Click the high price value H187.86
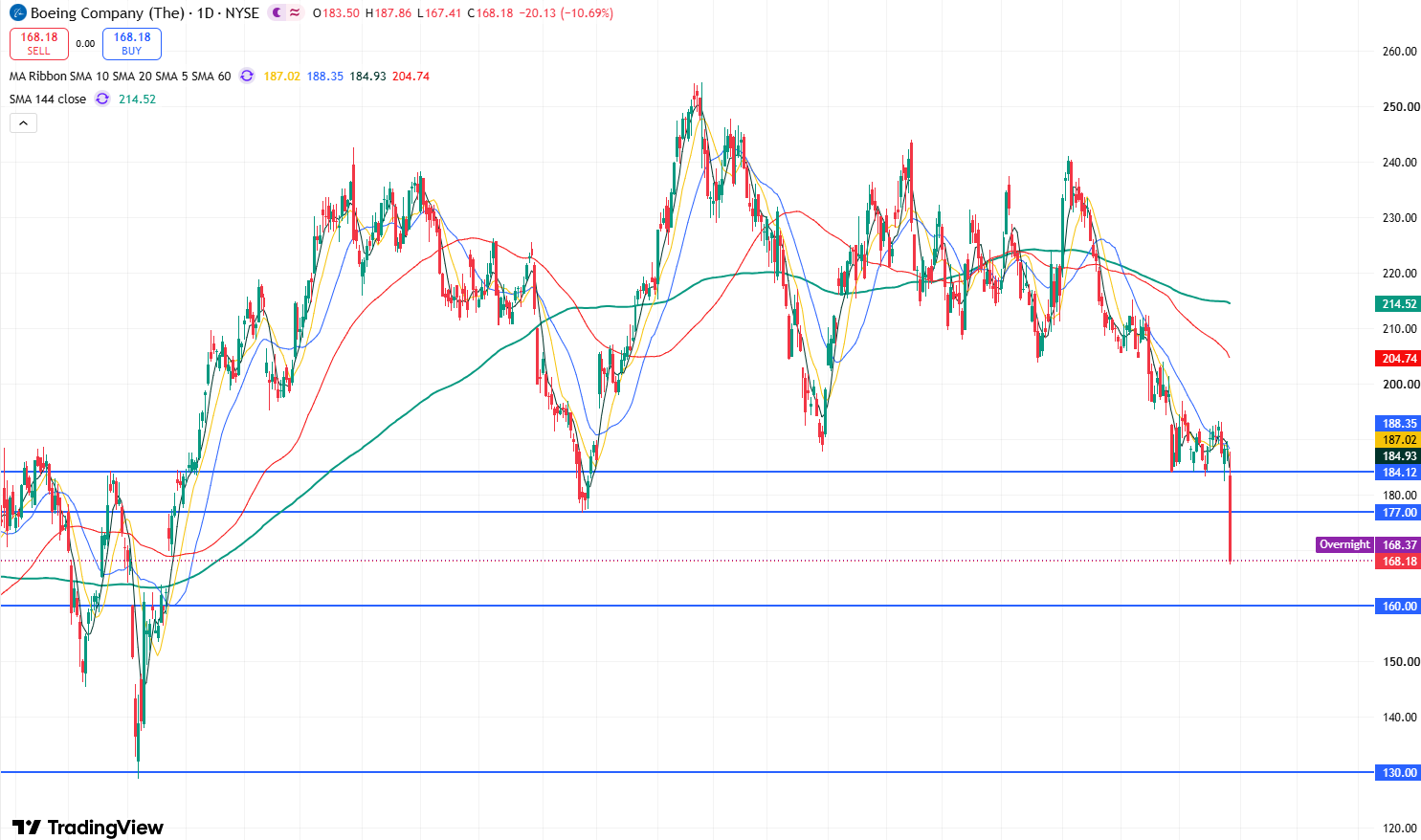Viewport: 1421px width, 840px height. 389,13
